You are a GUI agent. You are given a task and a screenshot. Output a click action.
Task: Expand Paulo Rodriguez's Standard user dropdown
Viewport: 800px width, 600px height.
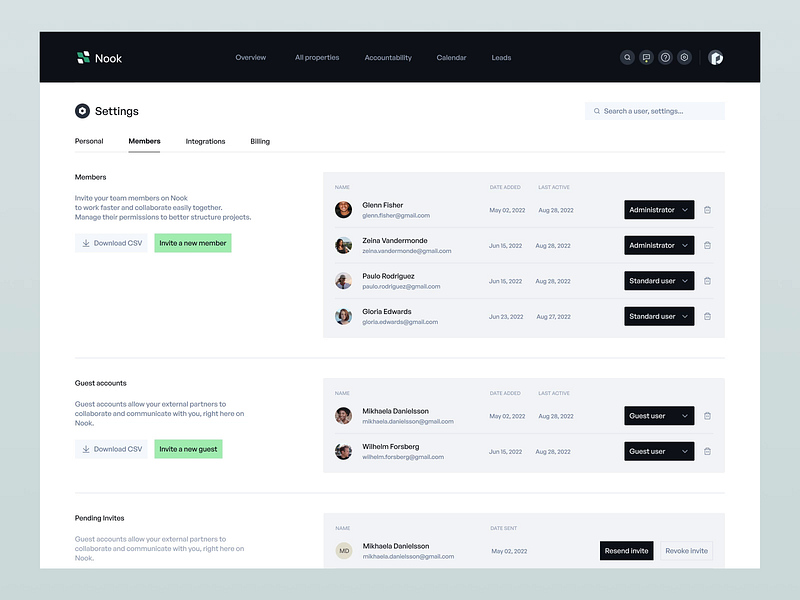659,281
